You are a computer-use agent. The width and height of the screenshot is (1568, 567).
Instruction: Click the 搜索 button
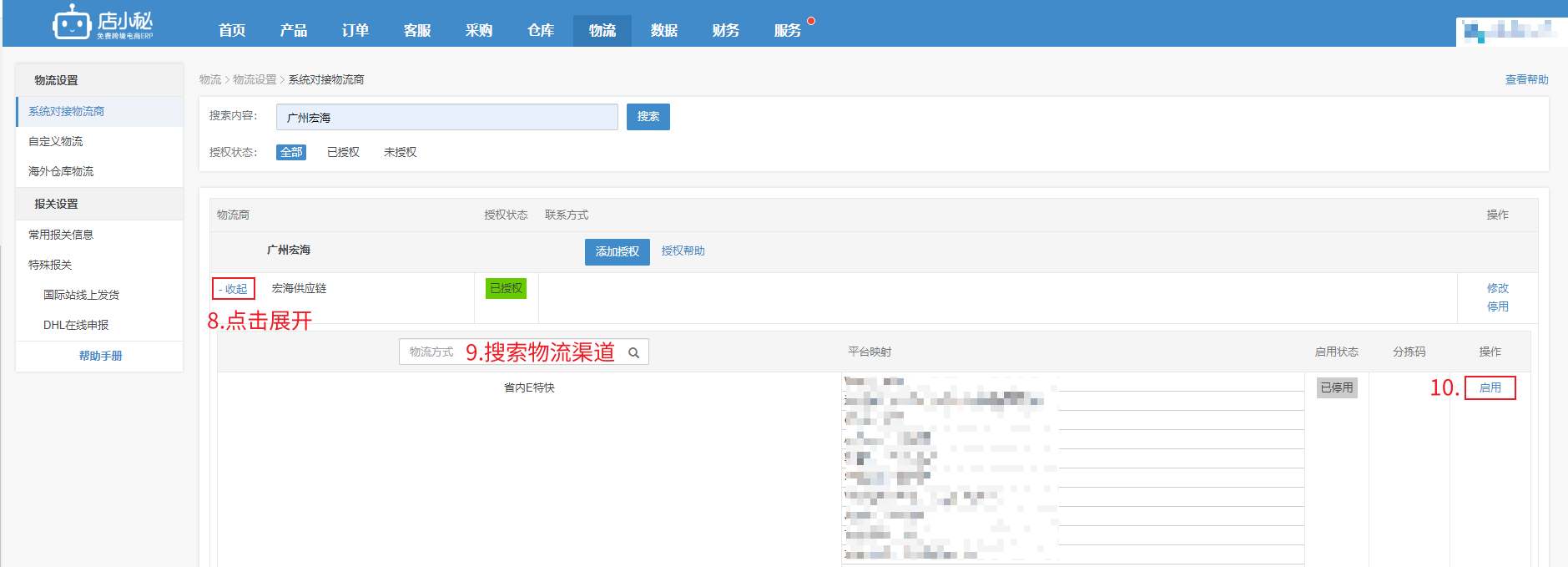(648, 117)
